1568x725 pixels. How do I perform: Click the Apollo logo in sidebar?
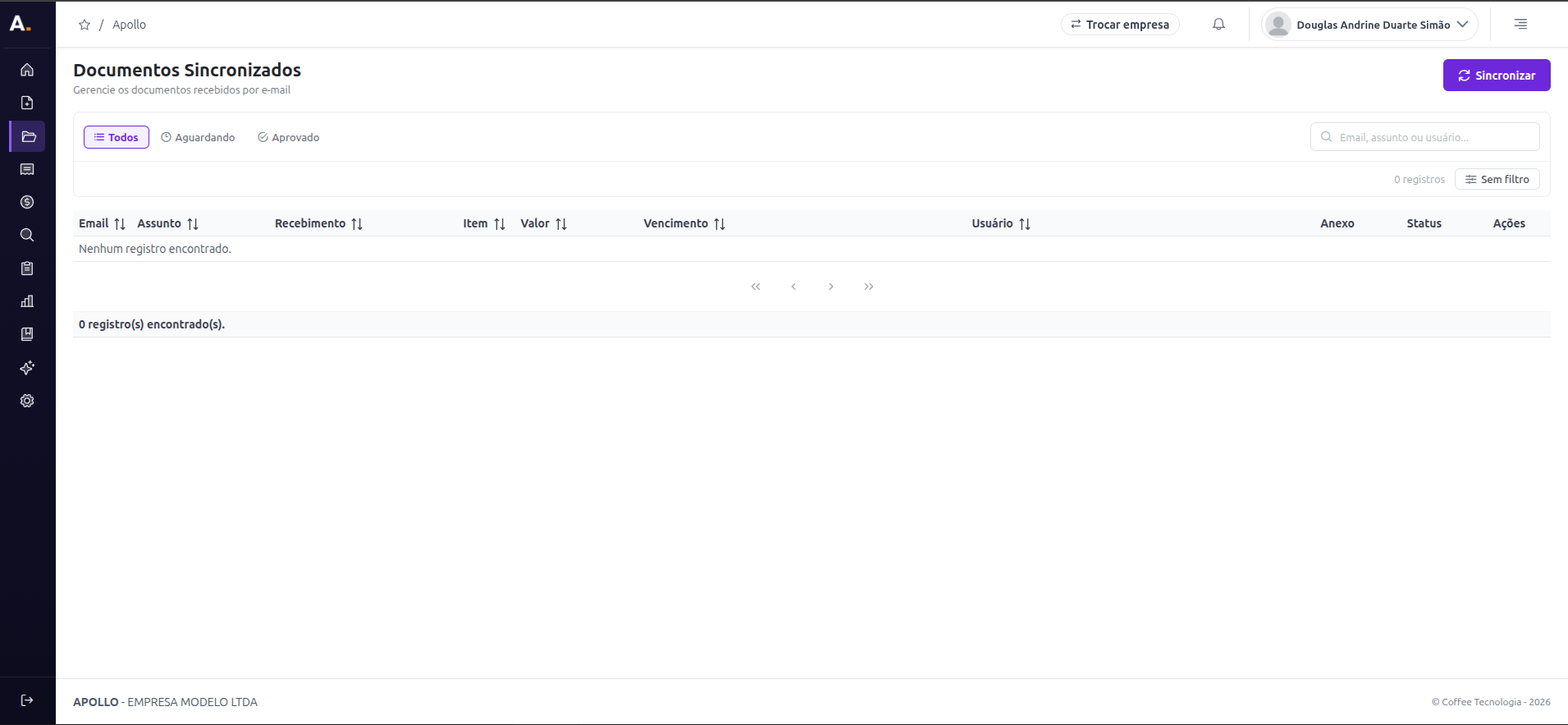[21, 24]
